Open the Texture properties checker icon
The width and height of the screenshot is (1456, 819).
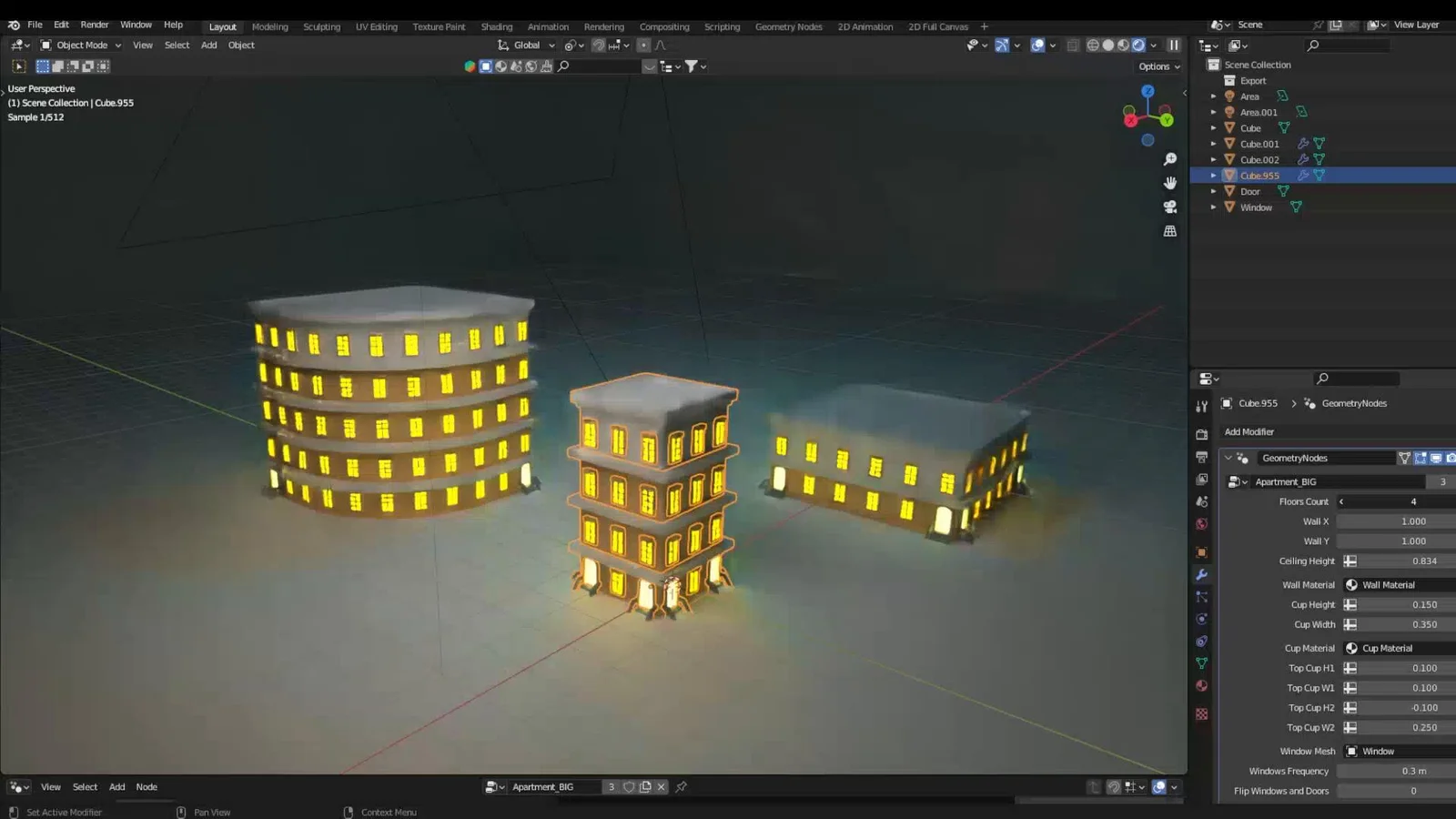point(1202,714)
